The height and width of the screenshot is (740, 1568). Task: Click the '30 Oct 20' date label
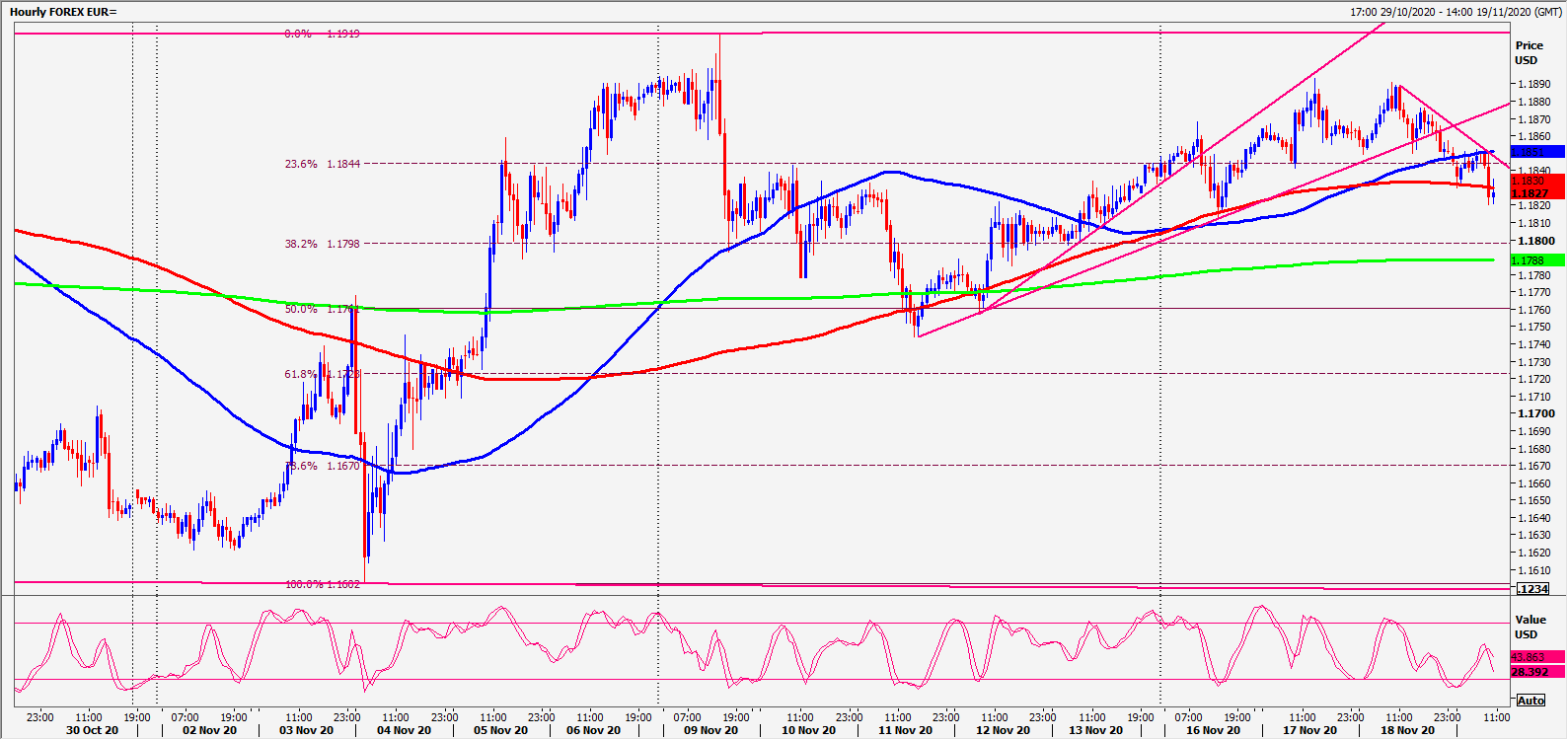[x=92, y=730]
